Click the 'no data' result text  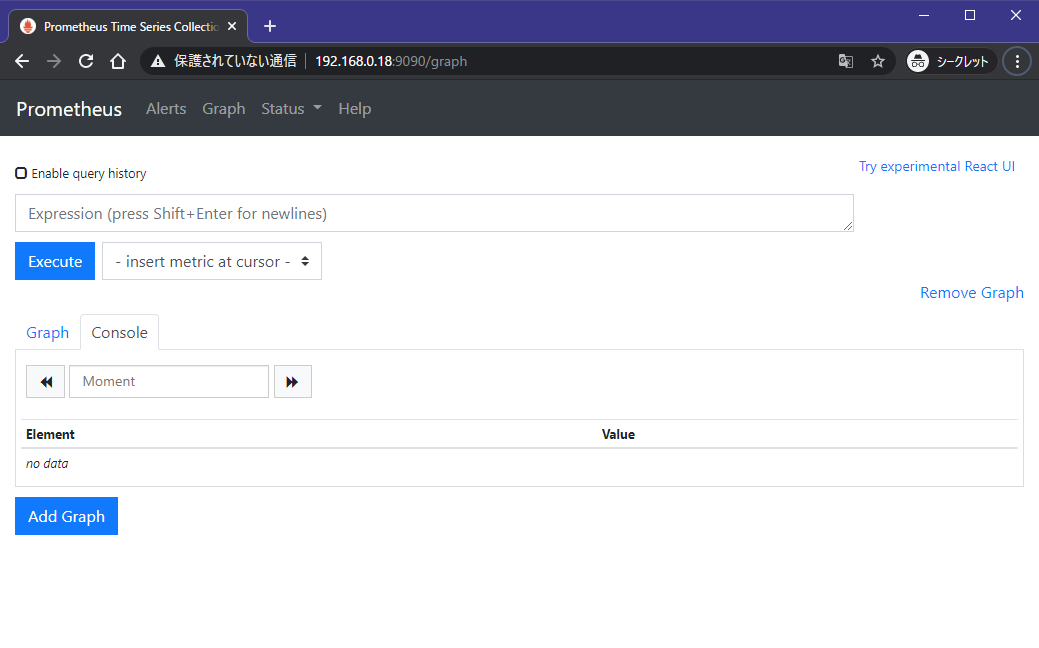click(x=47, y=464)
